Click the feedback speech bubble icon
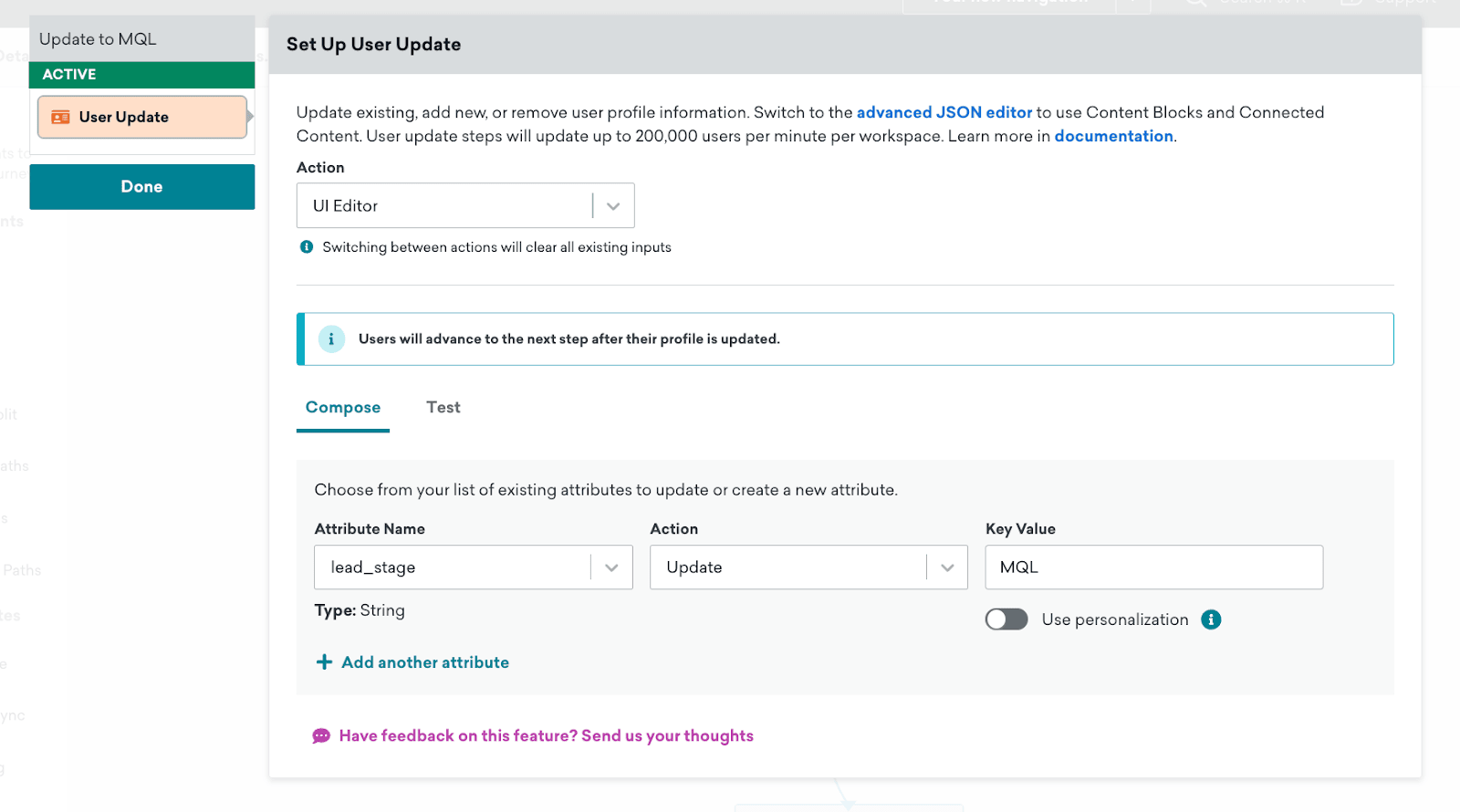Image resolution: width=1460 pixels, height=812 pixels. [x=321, y=736]
